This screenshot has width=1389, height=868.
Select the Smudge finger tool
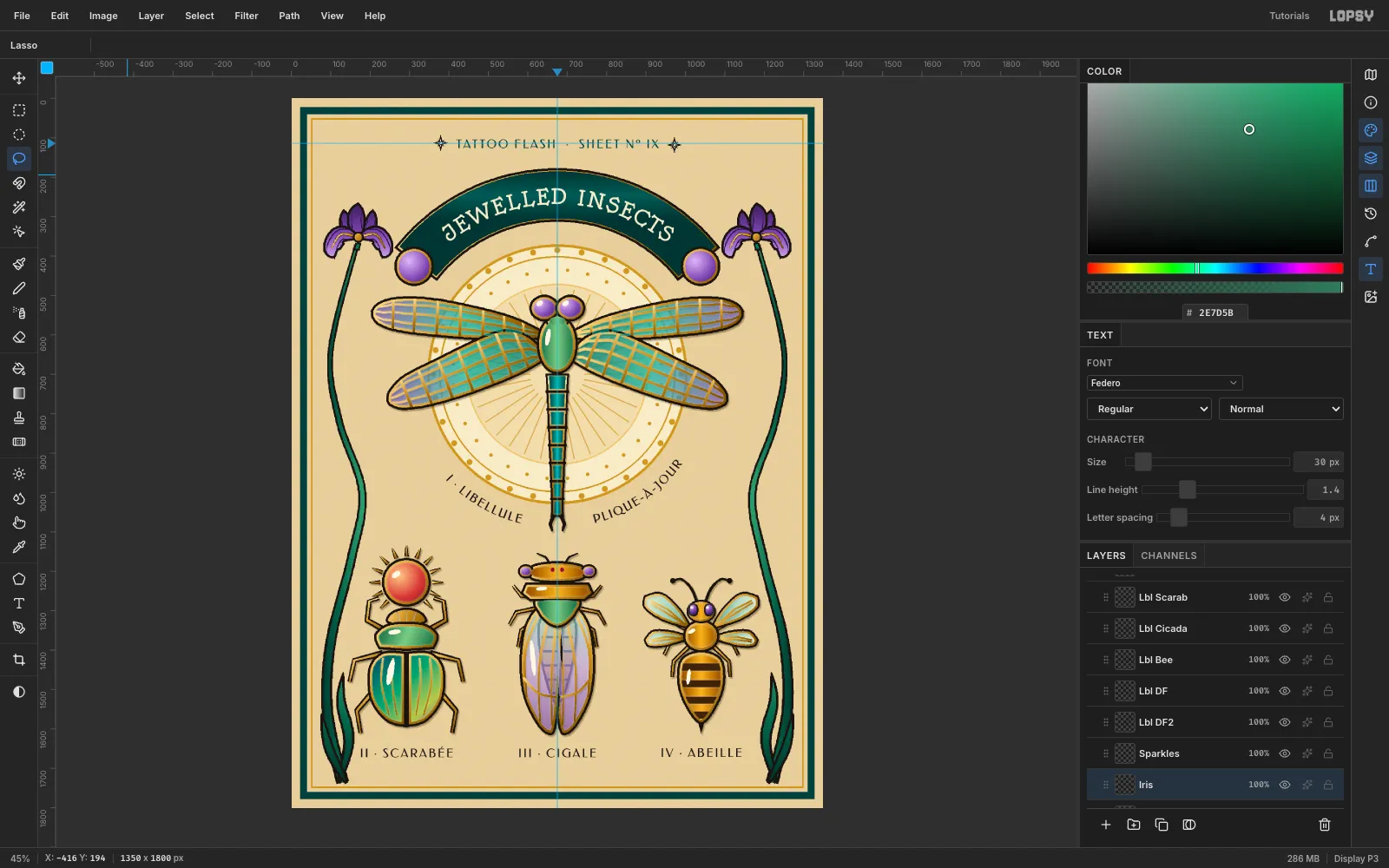click(x=19, y=523)
